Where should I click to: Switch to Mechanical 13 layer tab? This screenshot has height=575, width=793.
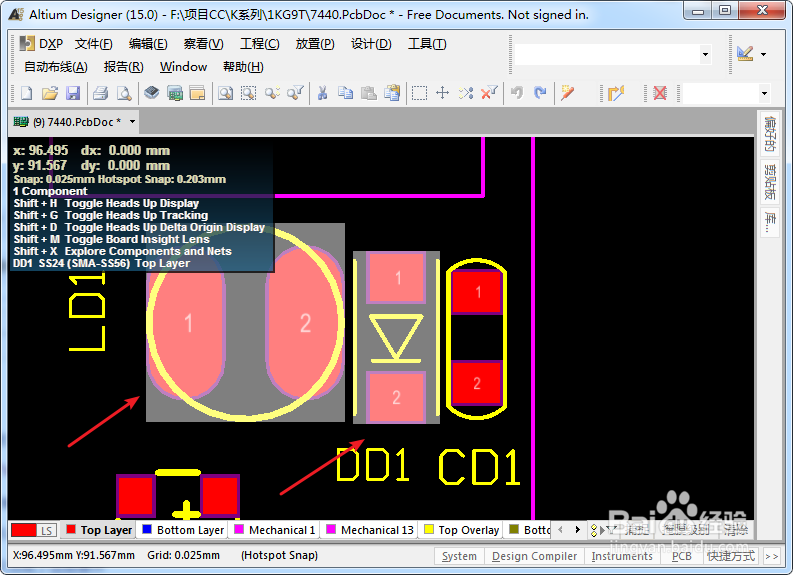[x=370, y=530]
